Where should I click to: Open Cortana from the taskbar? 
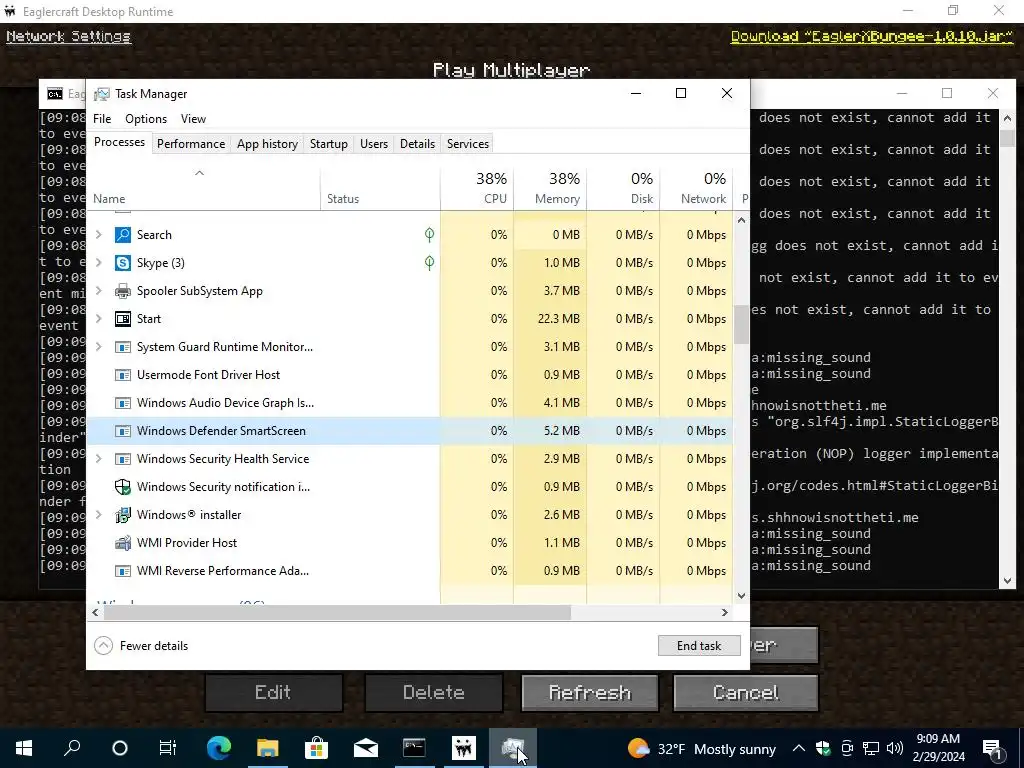[x=120, y=748]
